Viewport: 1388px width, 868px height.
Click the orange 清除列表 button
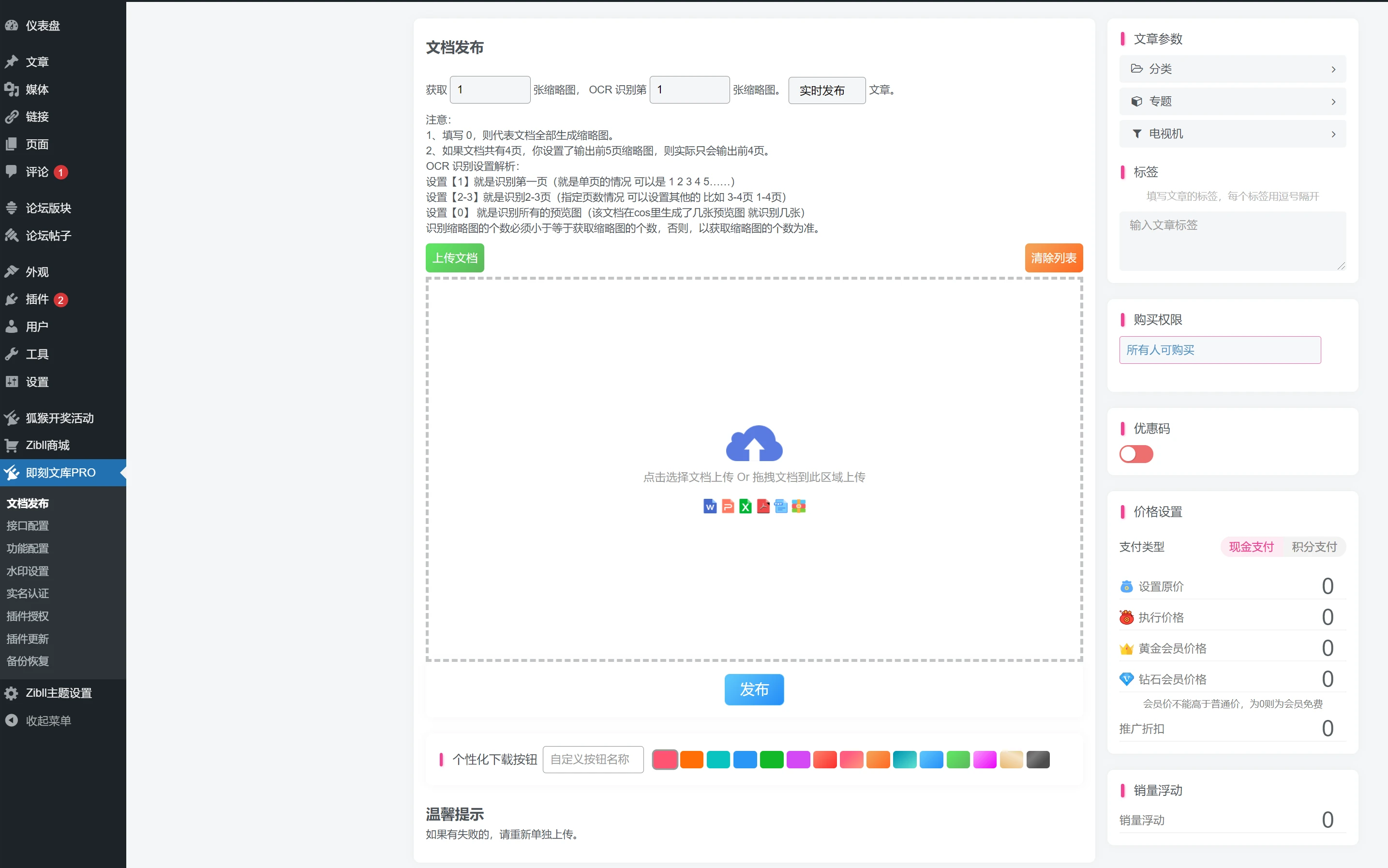(1054, 258)
